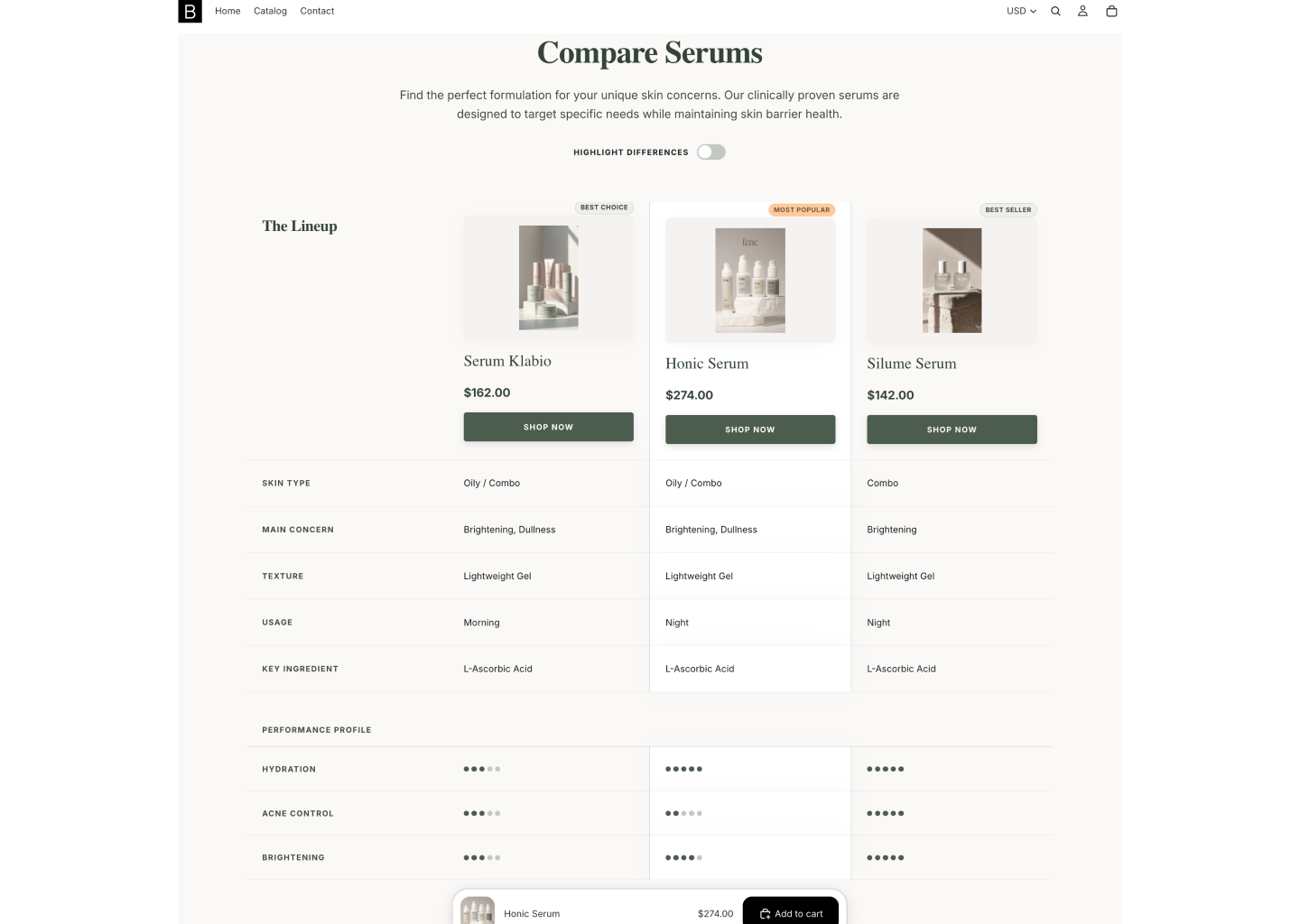Click Shop Now under Honic Serum
Image resolution: width=1300 pixels, height=924 pixels.
(750, 430)
